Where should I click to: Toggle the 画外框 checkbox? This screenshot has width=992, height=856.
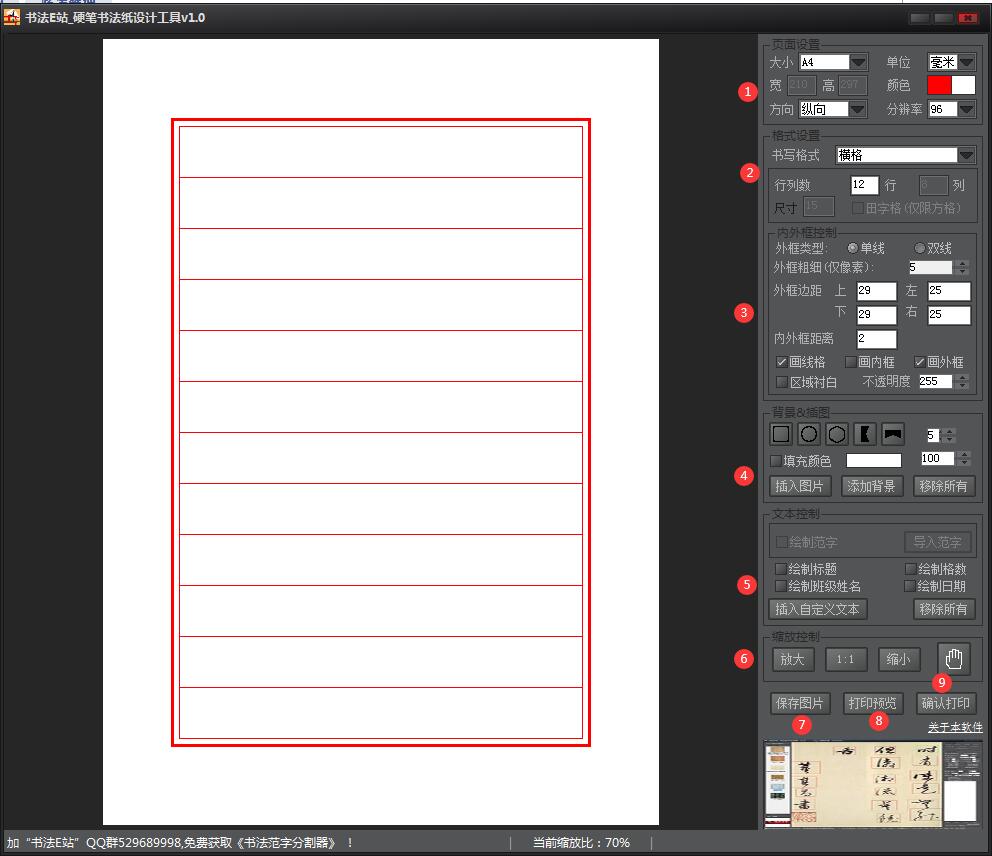point(919,362)
